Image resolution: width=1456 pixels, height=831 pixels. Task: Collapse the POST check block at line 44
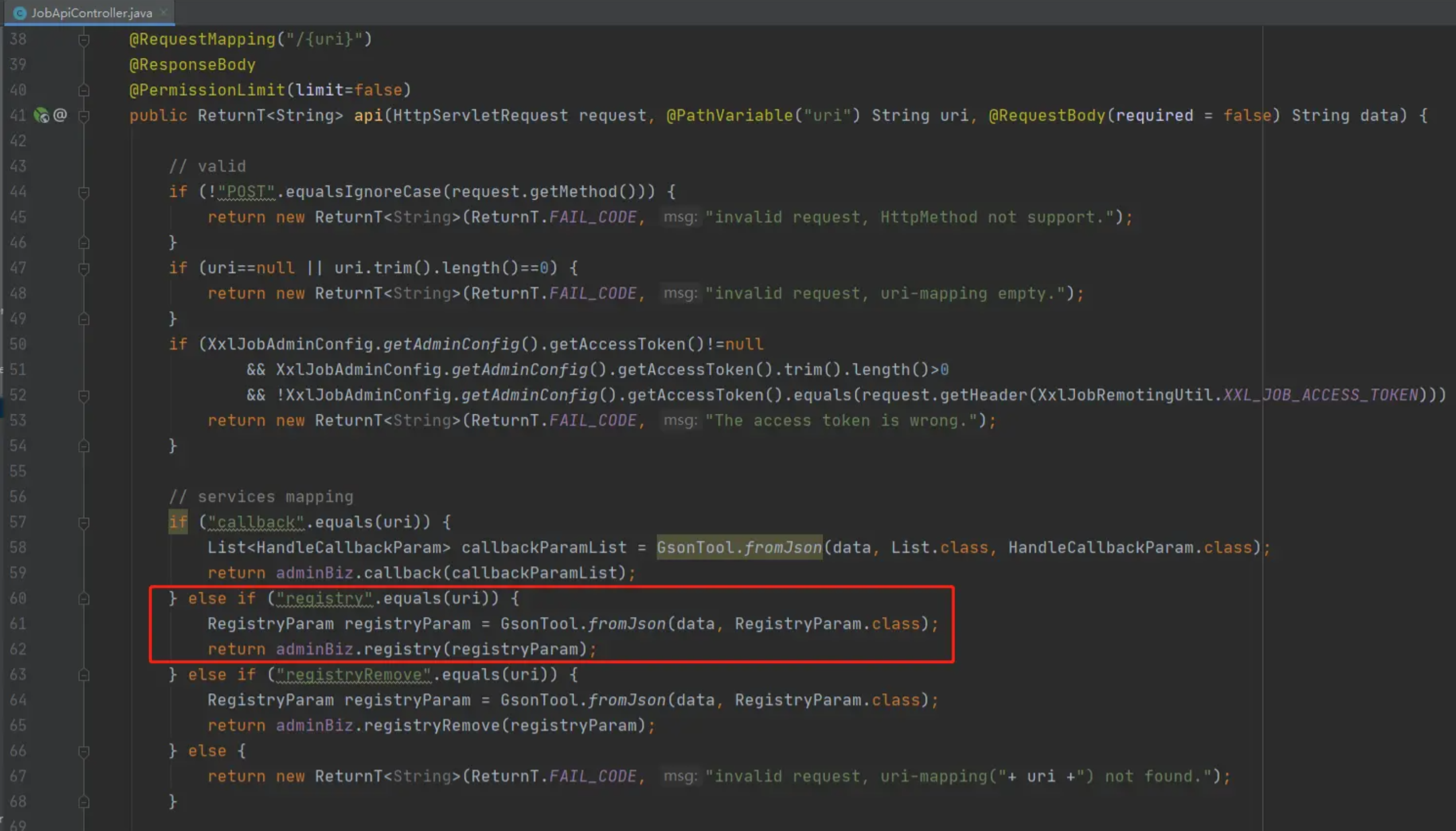point(84,192)
